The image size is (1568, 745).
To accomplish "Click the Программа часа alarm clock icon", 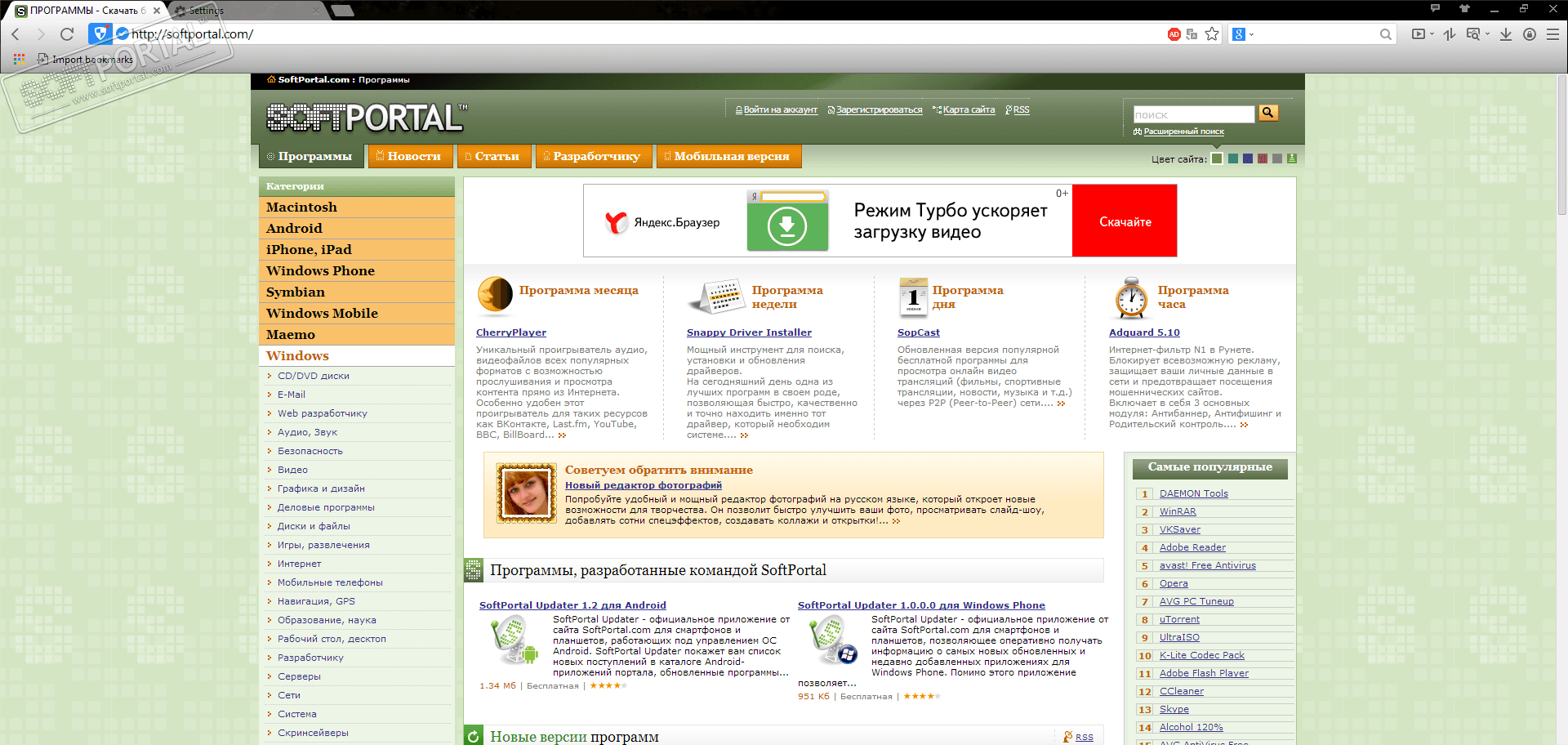I will click(x=1131, y=297).
